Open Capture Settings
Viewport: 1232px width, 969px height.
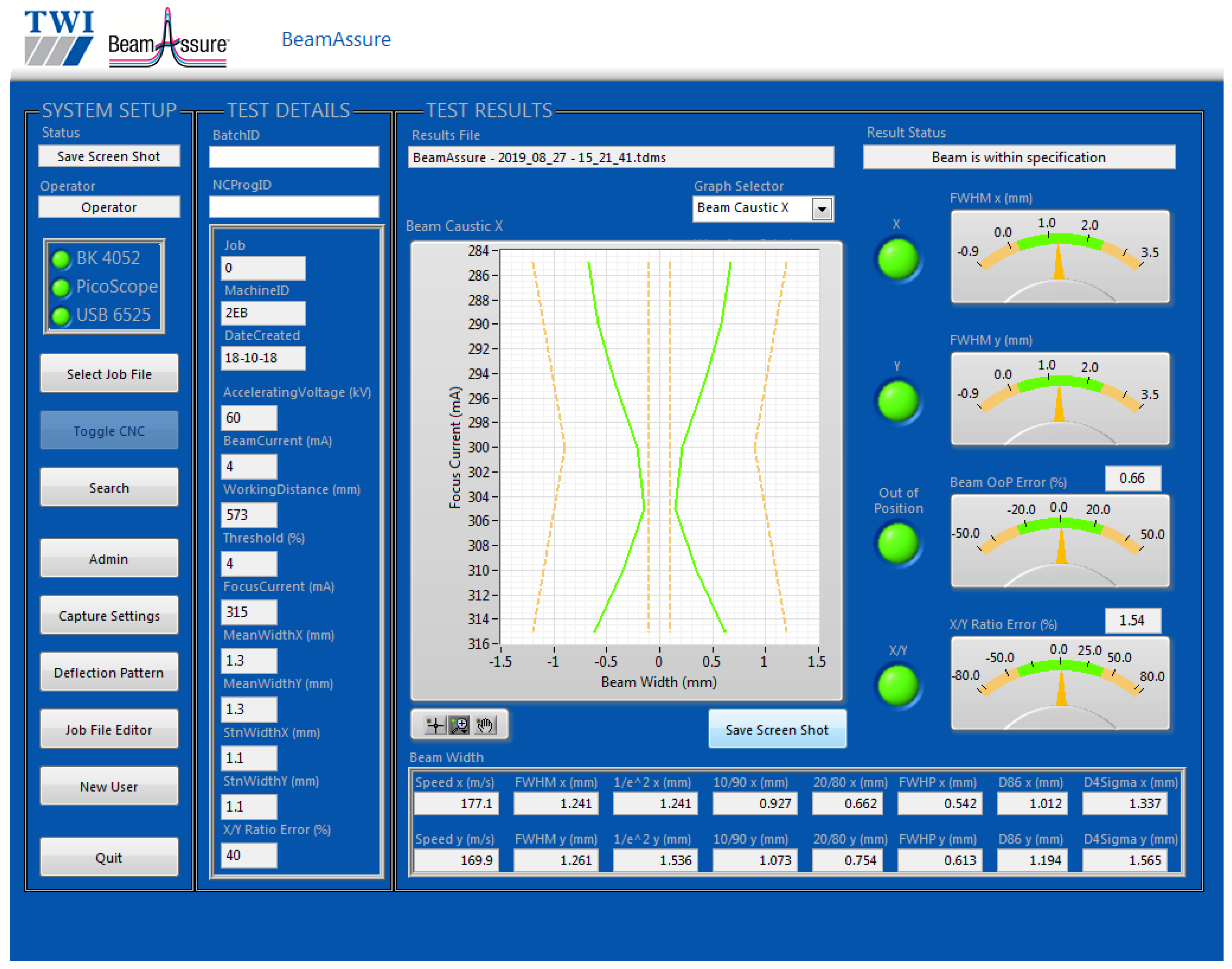pos(109,615)
